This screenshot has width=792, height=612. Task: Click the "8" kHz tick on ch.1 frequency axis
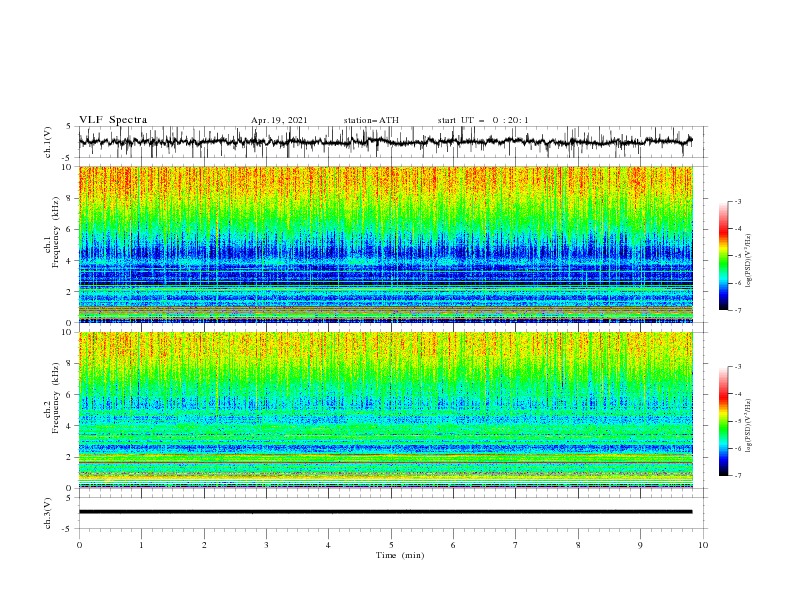pyautogui.click(x=71, y=198)
